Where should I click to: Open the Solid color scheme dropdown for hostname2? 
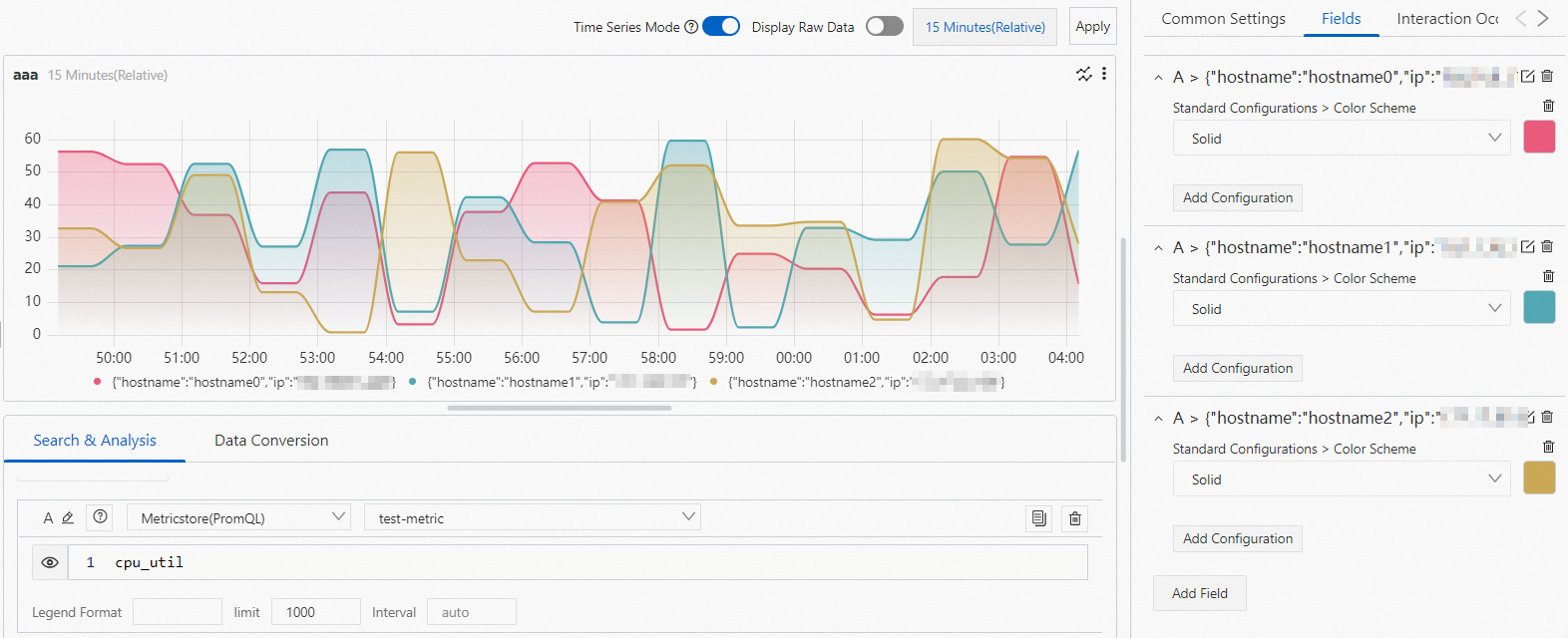pos(1344,479)
